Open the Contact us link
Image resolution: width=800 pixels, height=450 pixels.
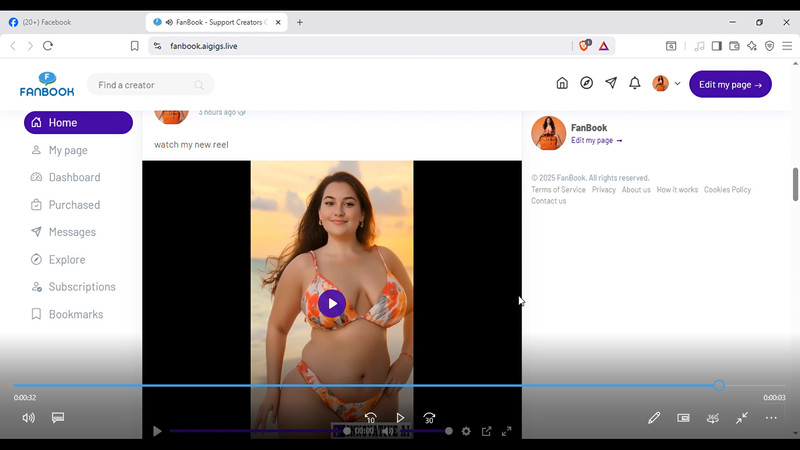click(x=548, y=201)
